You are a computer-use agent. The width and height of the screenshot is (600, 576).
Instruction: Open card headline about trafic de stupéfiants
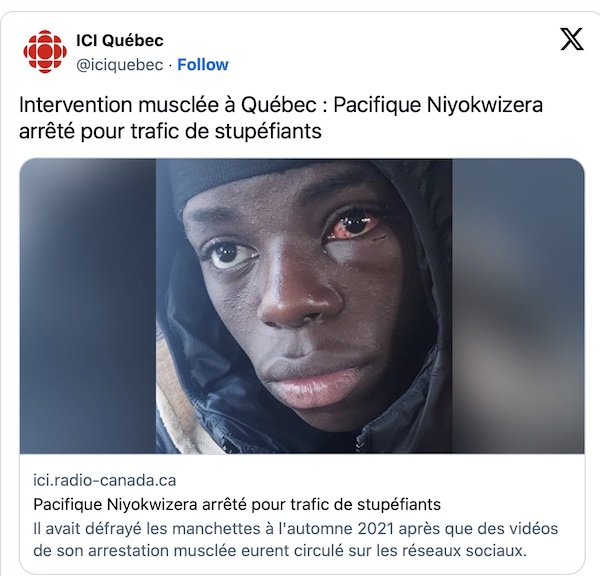click(237, 504)
